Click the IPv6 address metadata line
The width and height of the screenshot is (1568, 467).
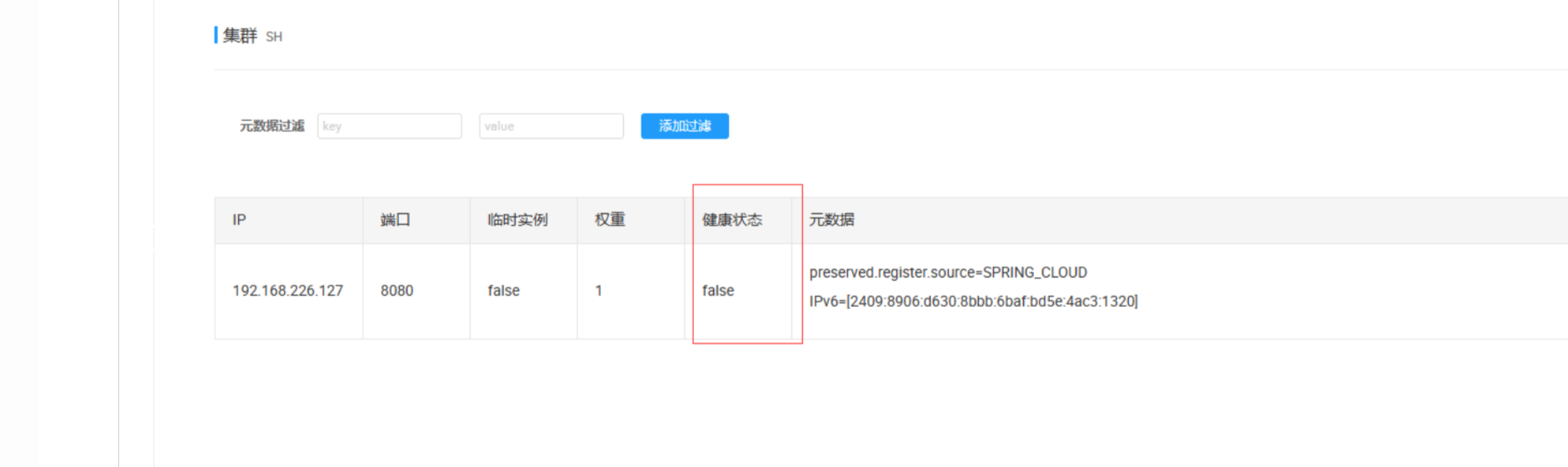tap(973, 301)
